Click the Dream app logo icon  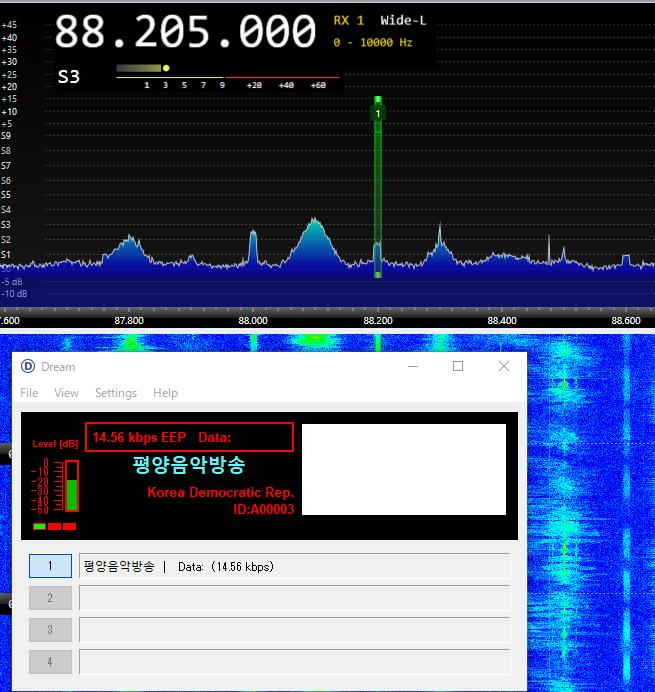28,366
